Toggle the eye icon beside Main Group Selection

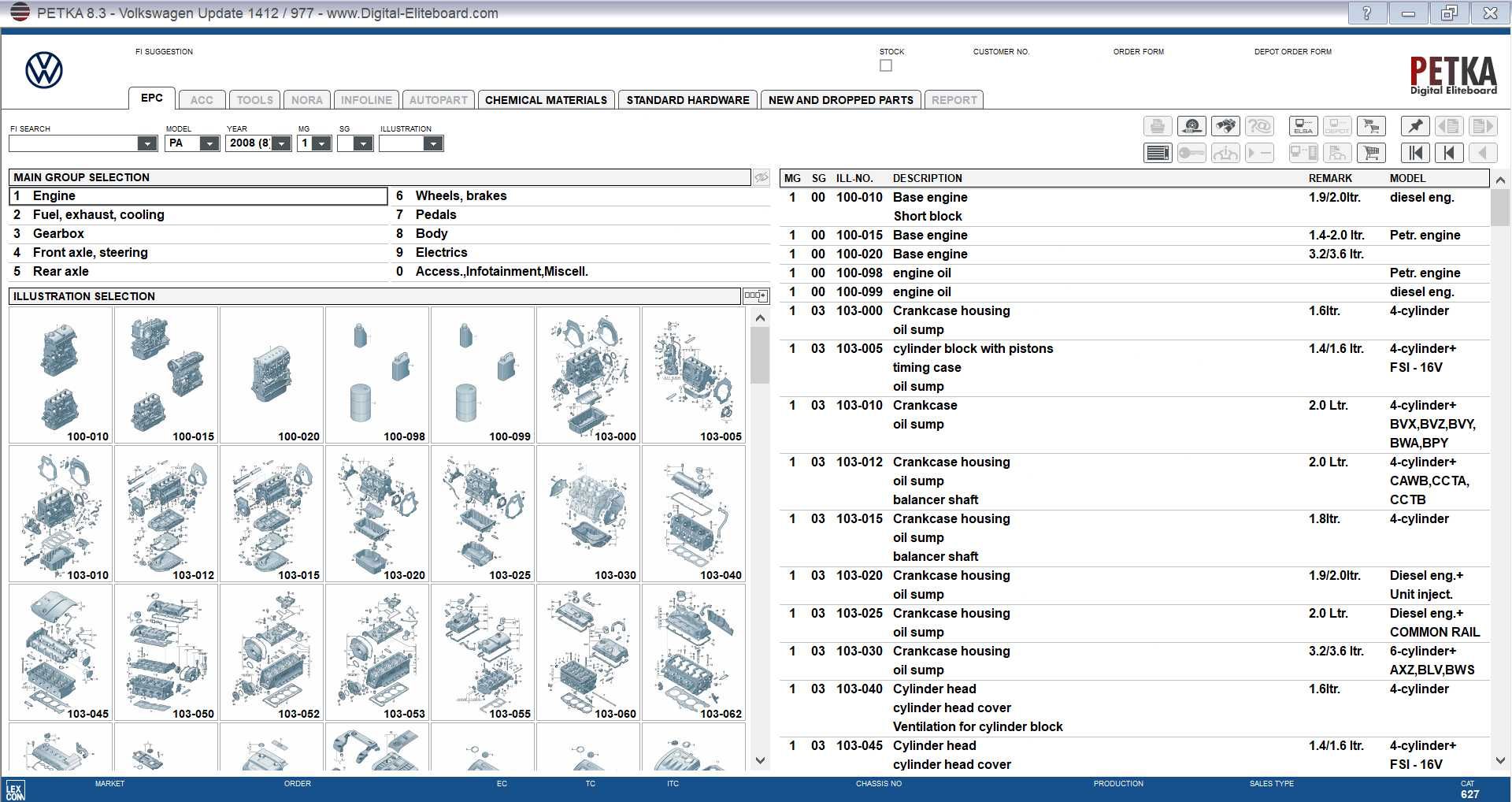click(762, 177)
